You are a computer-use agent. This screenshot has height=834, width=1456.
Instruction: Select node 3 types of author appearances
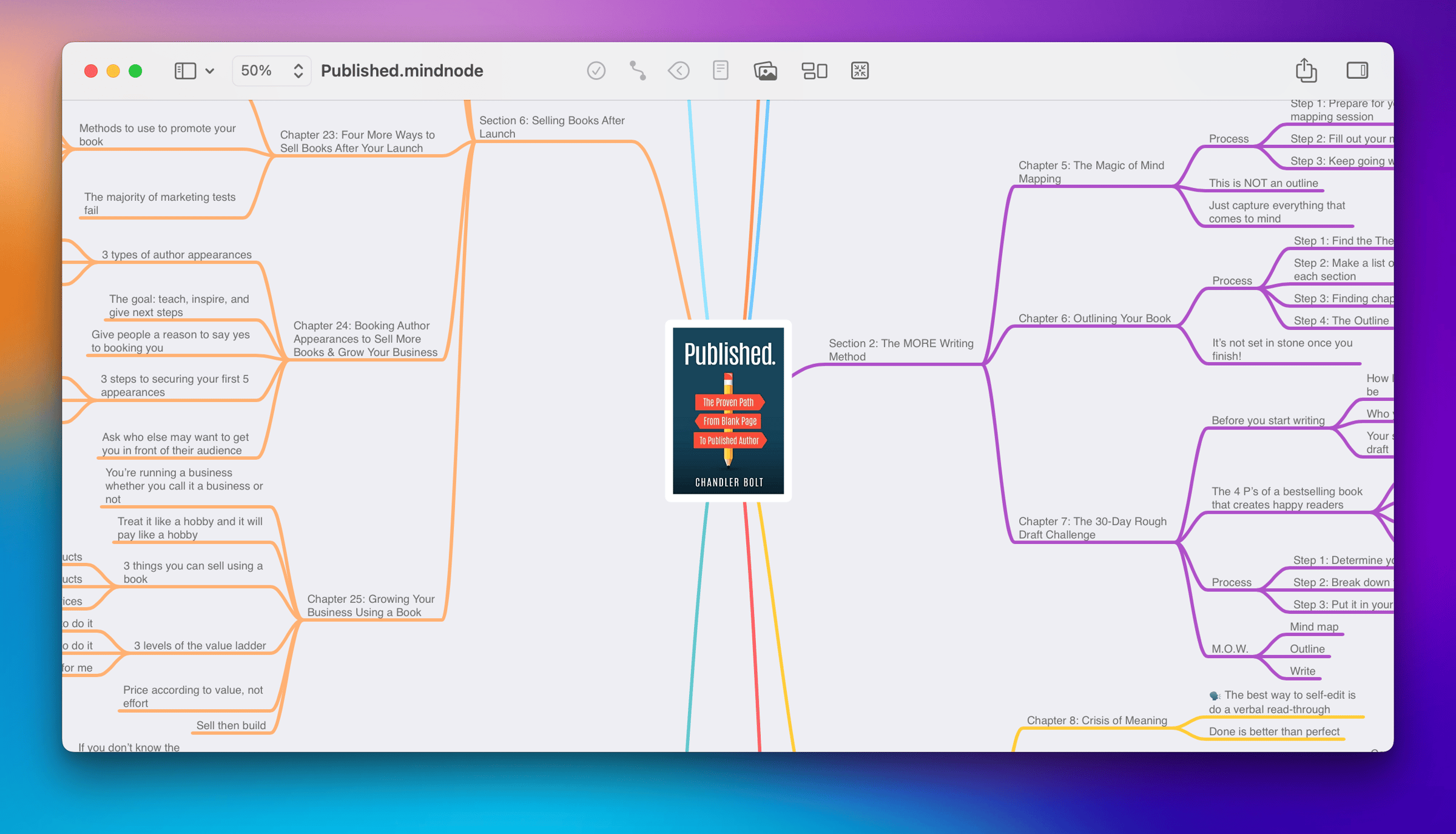point(177,255)
